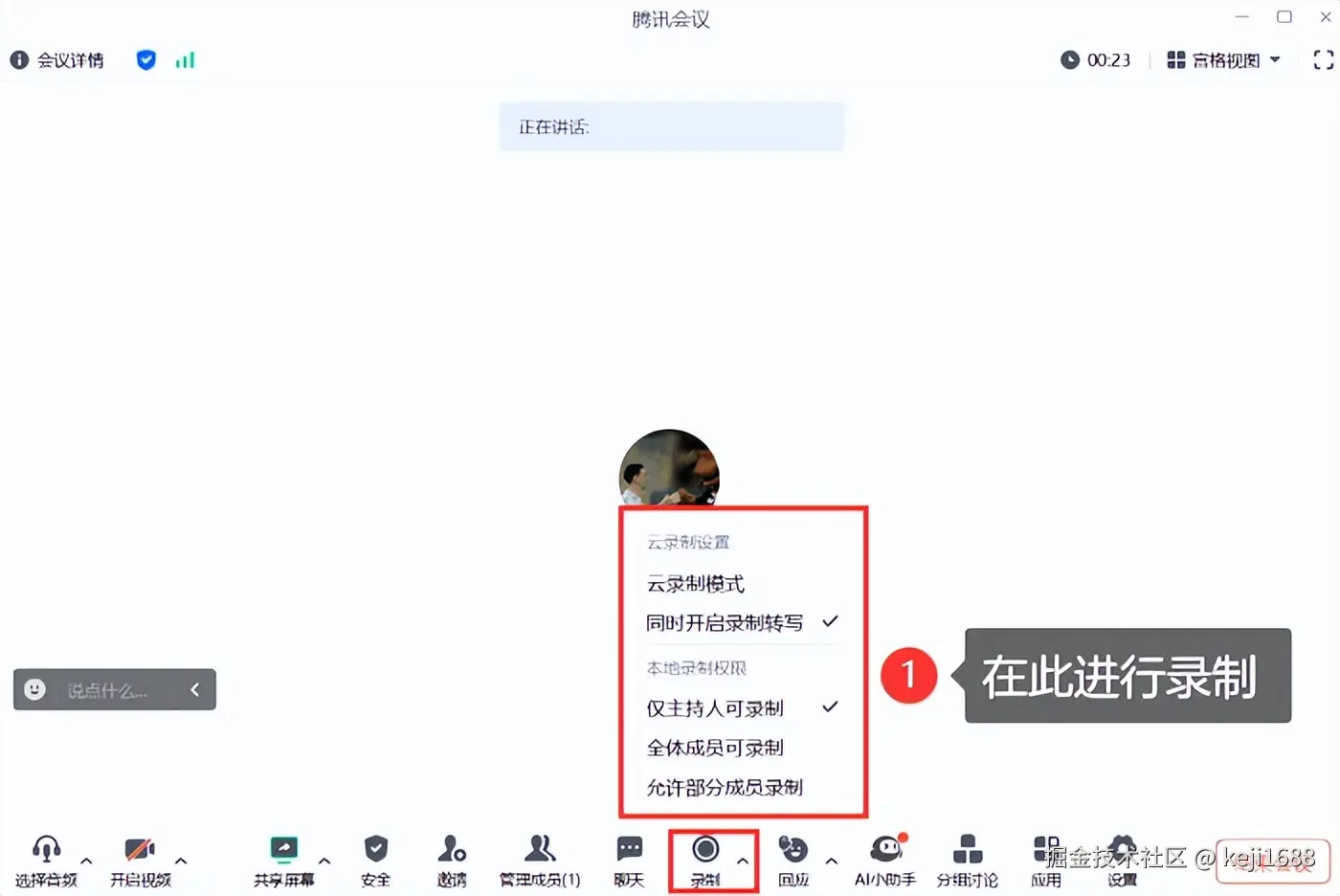Click the smiley emoji icon in chat box
This screenshot has width=1340, height=896.
coord(35,689)
